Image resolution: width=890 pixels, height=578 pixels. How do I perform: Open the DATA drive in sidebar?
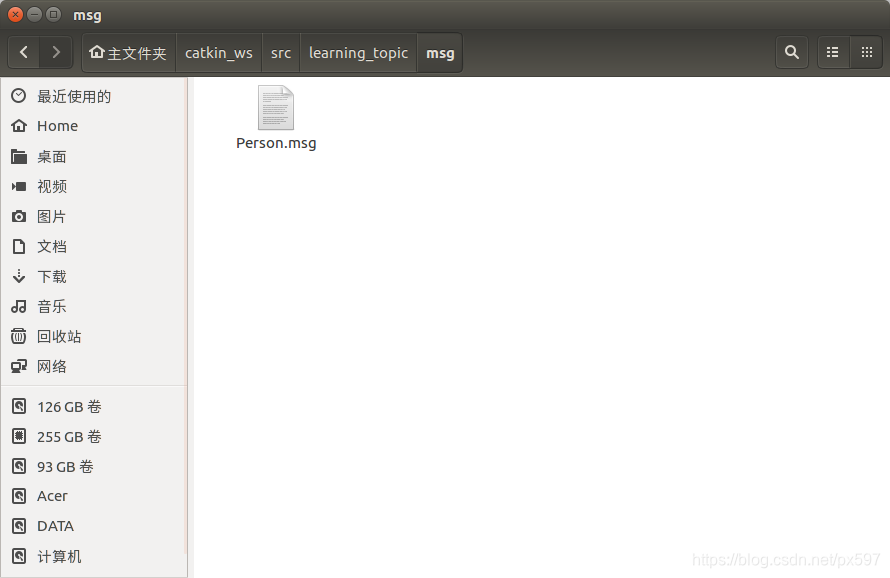[94, 526]
